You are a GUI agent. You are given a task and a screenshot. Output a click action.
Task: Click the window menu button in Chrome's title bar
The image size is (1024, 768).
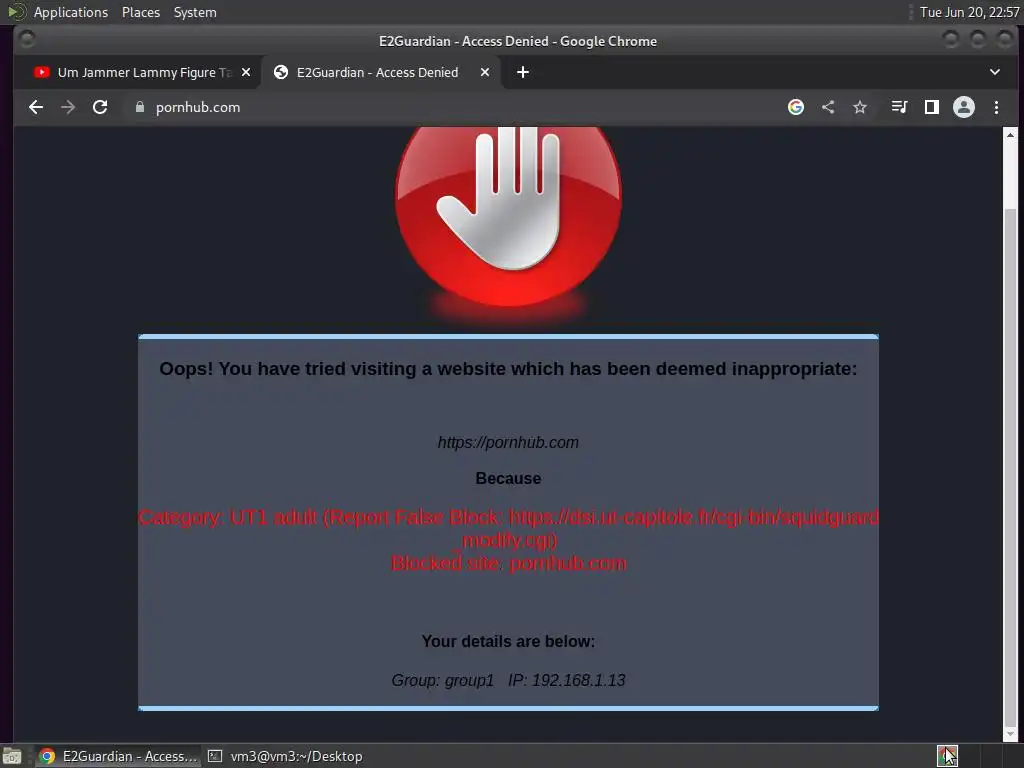[27, 40]
